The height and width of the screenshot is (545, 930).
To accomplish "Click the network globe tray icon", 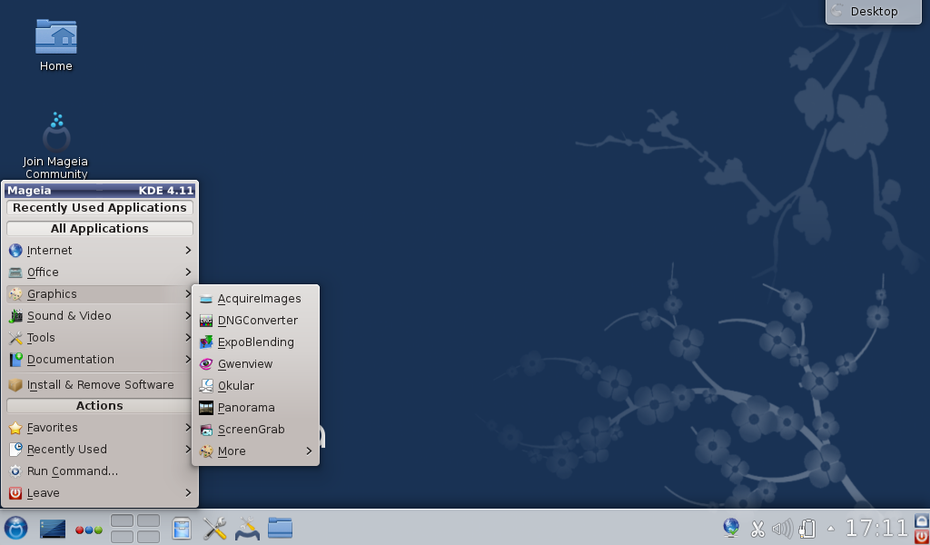I will click(732, 528).
